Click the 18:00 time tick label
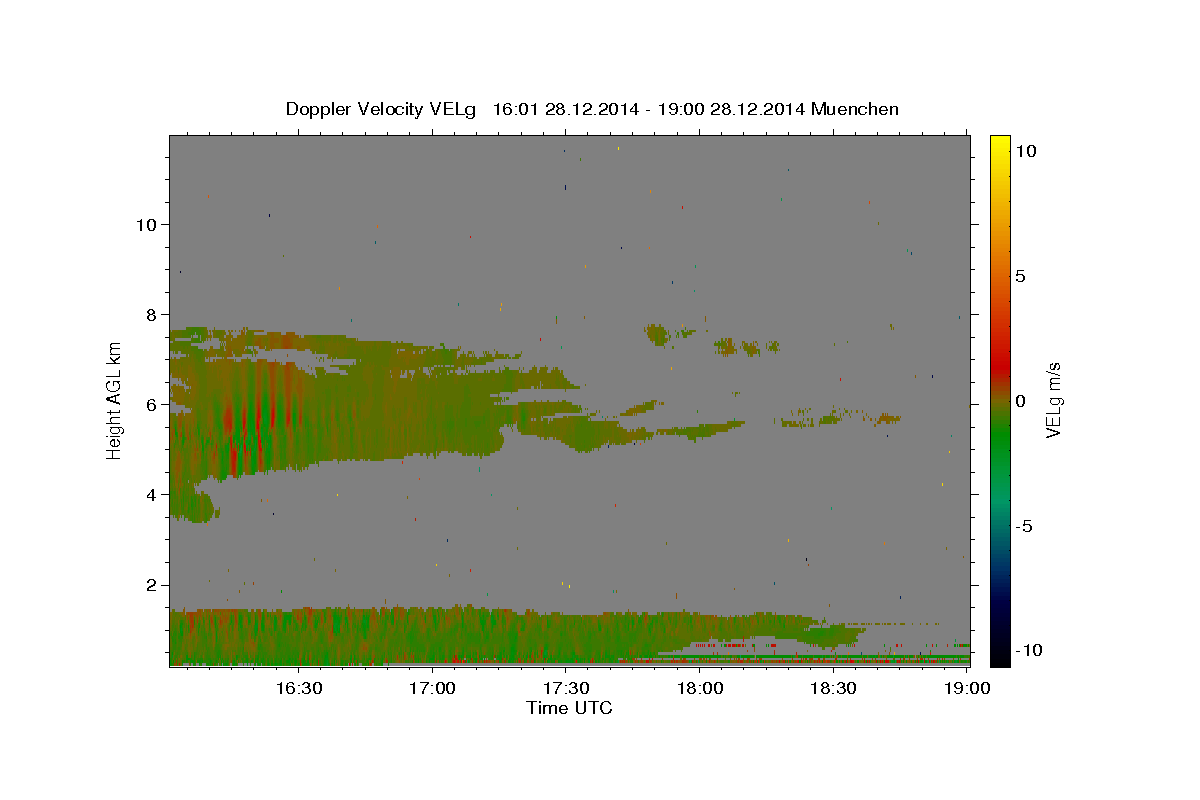Viewport: 1200px width, 800px height. pos(700,688)
